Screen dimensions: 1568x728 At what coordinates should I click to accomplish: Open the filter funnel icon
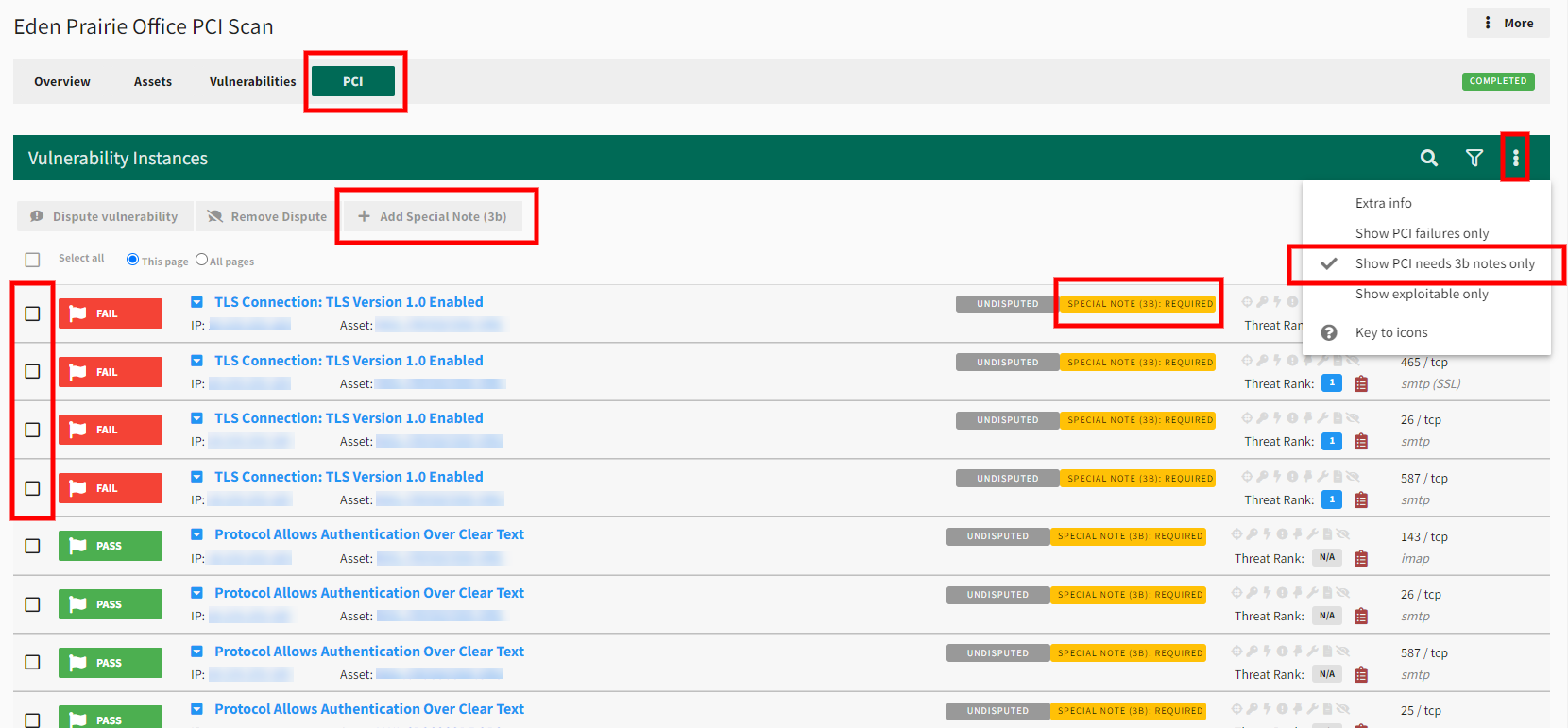click(x=1474, y=158)
